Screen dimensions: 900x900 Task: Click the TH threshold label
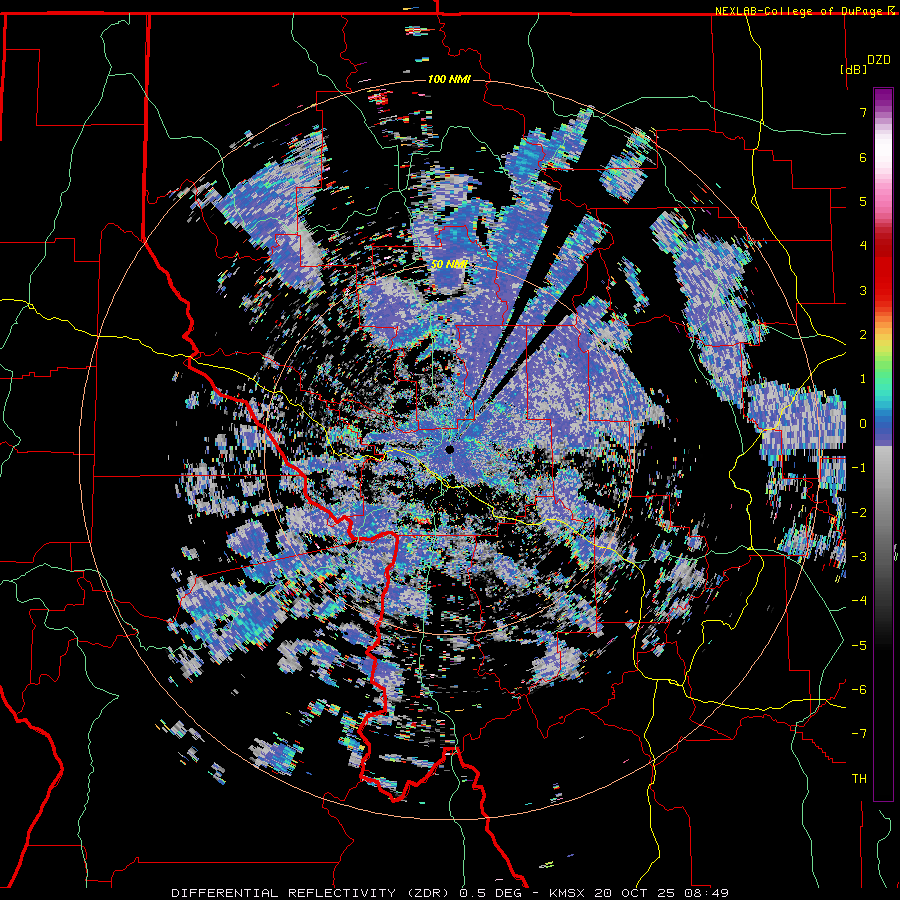pyautogui.click(x=859, y=779)
